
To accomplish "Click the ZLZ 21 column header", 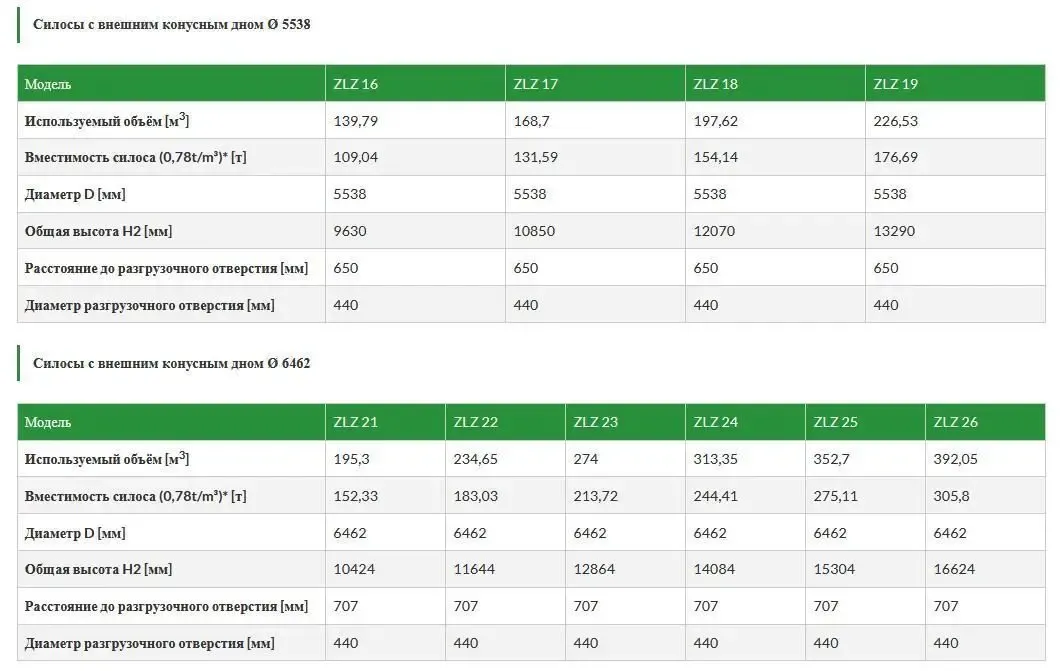I will [356, 422].
